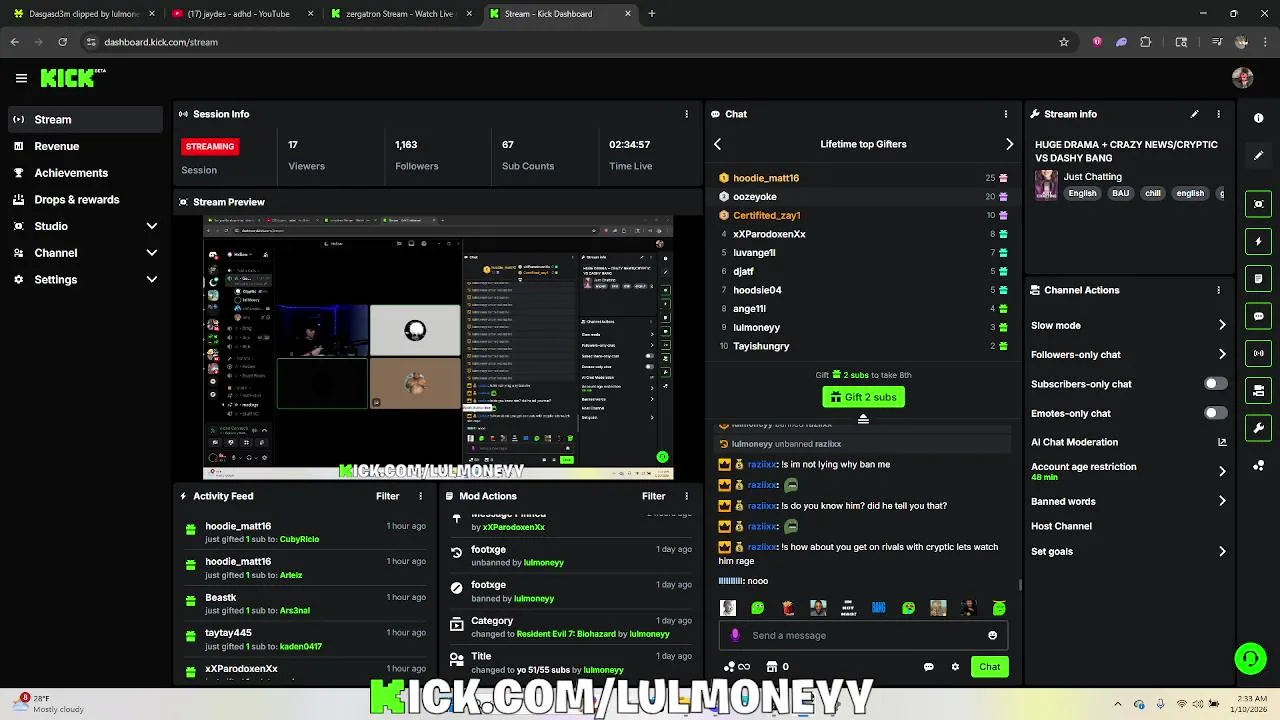Image resolution: width=1280 pixels, height=720 pixels.
Task: Toggle the chat bubble widget sidebar icon
Action: tap(1259, 316)
